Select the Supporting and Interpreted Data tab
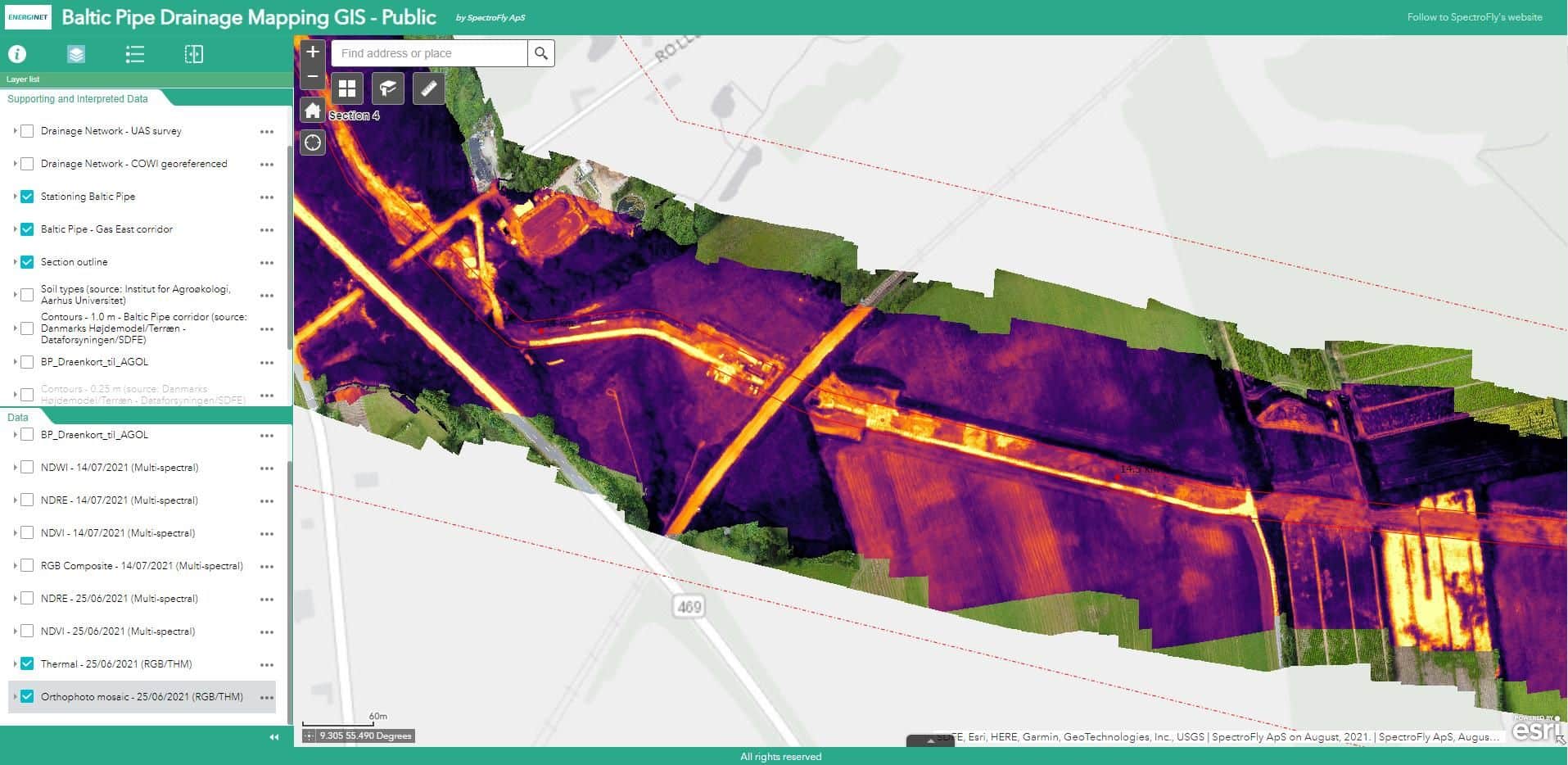 (x=78, y=99)
